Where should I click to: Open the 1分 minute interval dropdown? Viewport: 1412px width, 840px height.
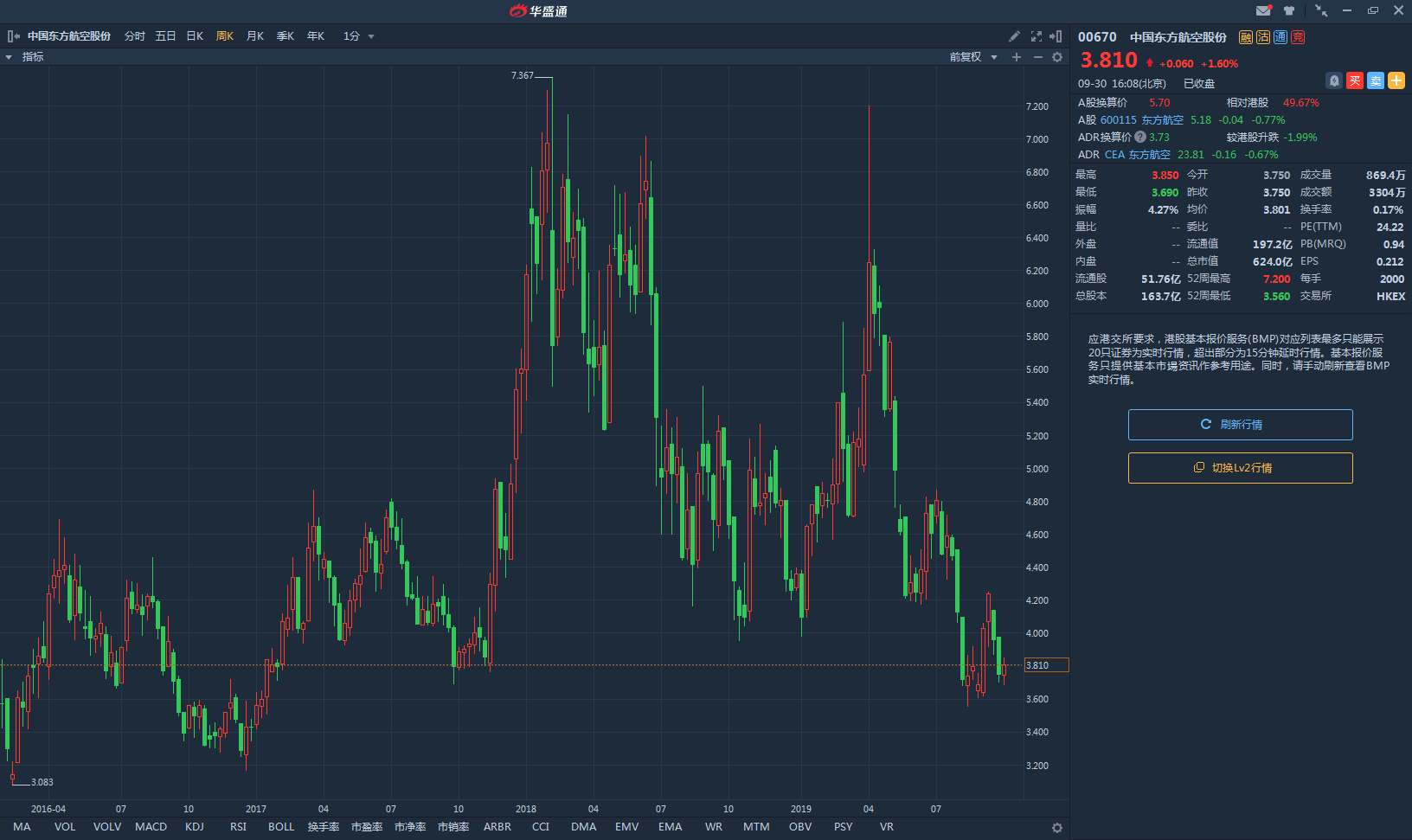point(359,36)
